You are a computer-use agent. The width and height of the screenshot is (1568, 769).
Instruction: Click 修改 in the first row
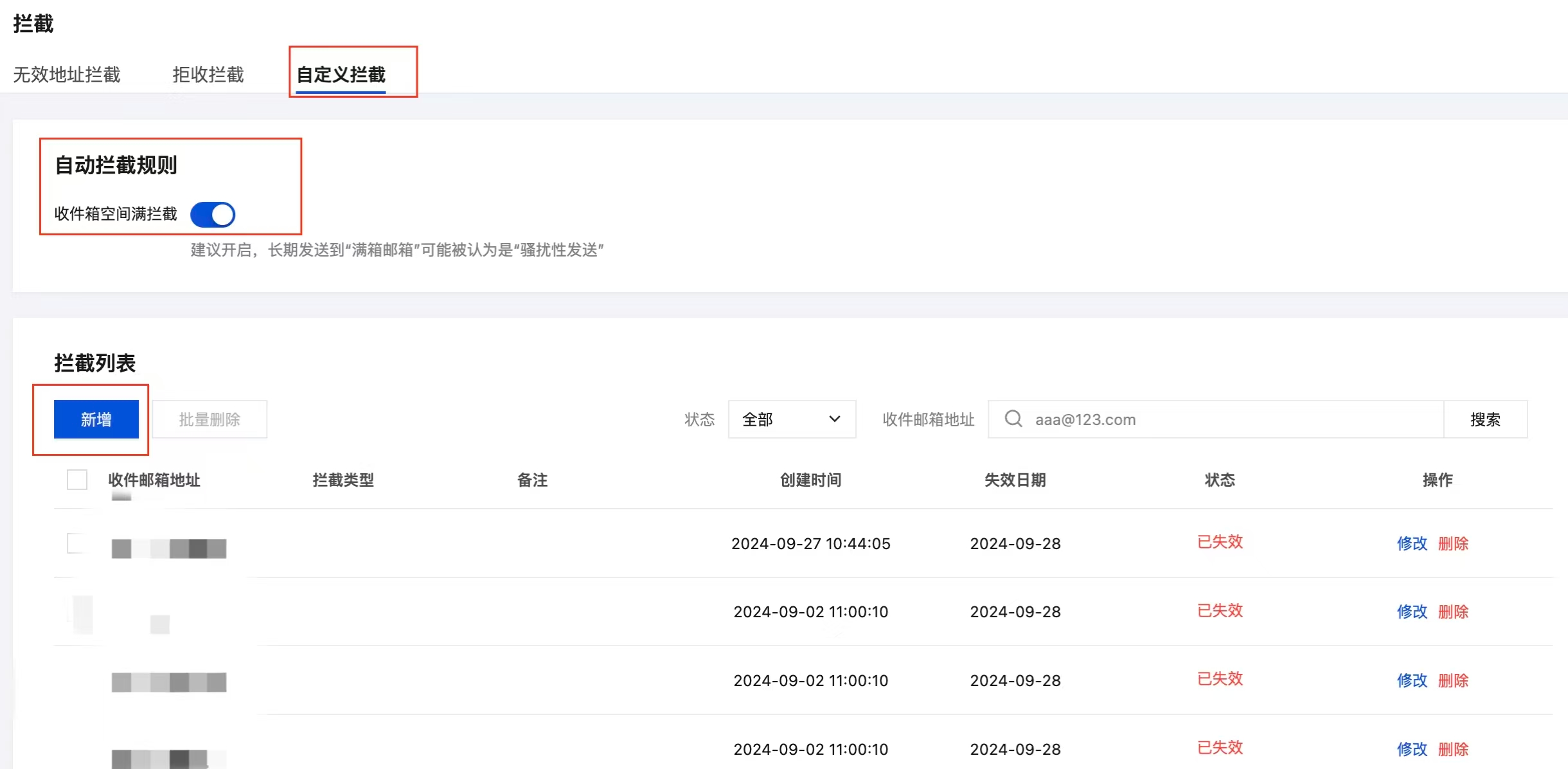pos(1412,543)
